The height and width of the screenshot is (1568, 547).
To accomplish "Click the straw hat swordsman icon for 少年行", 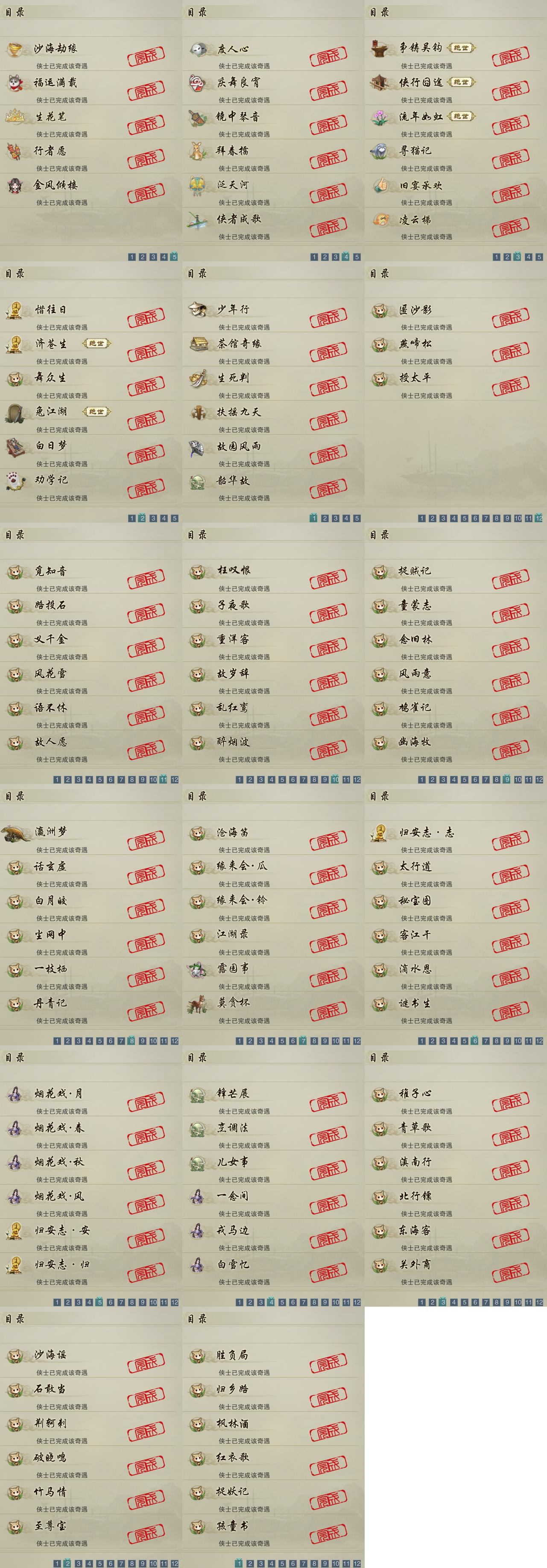I will [198, 310].
